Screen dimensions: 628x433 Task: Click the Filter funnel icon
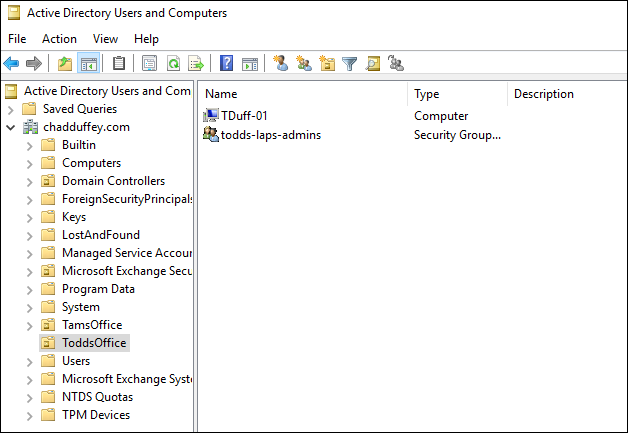coord(349,63)
